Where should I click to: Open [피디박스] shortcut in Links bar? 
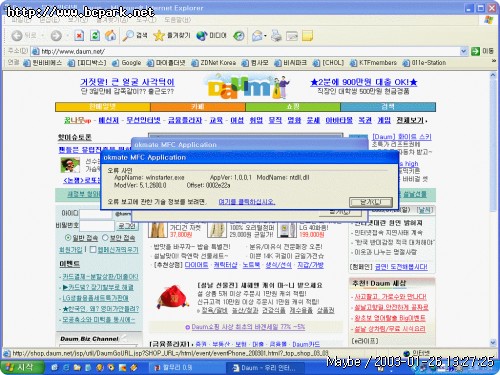87,63
